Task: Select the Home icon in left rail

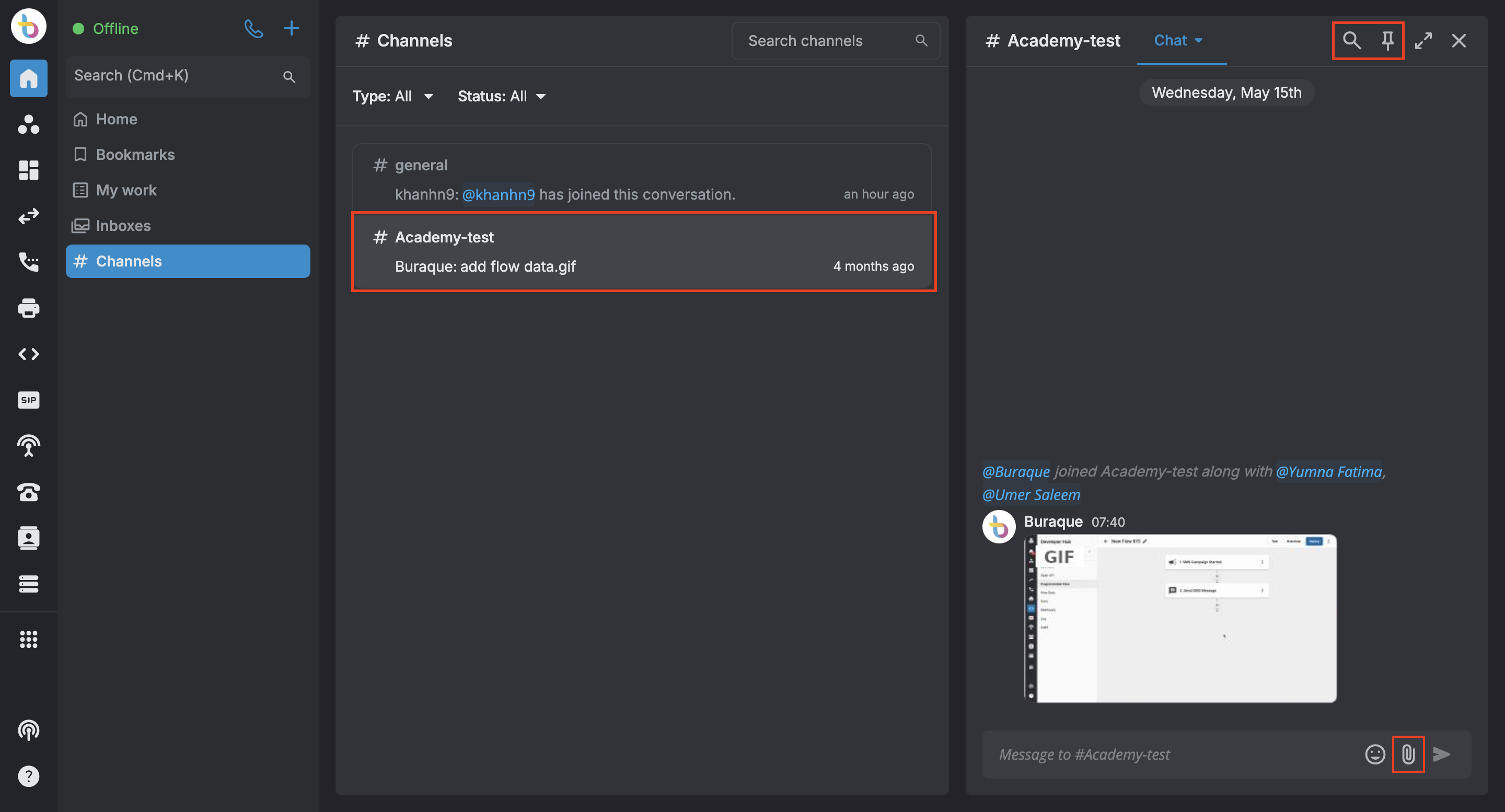Action: click(29, 78)
